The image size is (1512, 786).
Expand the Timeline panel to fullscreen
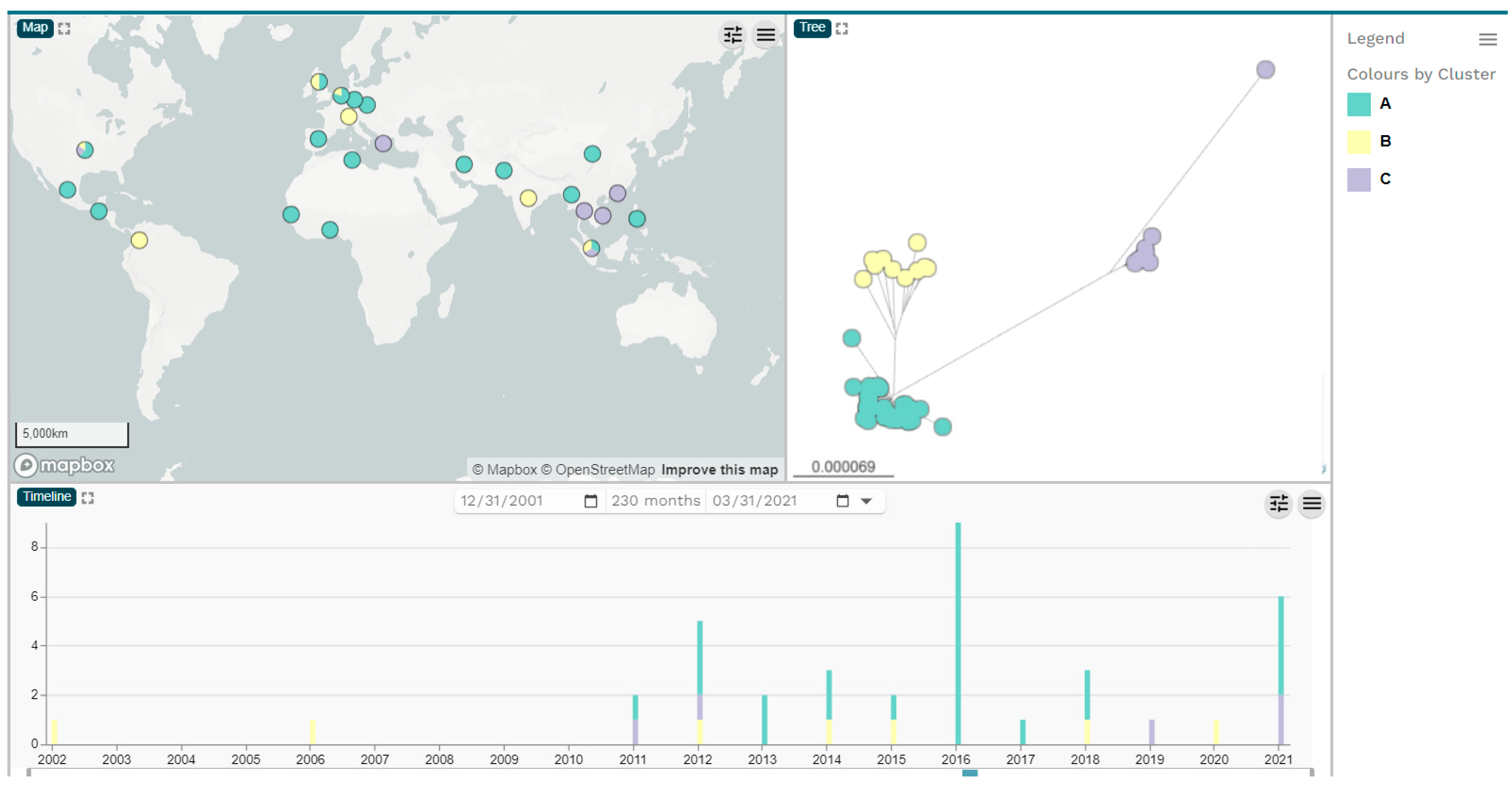88,497
